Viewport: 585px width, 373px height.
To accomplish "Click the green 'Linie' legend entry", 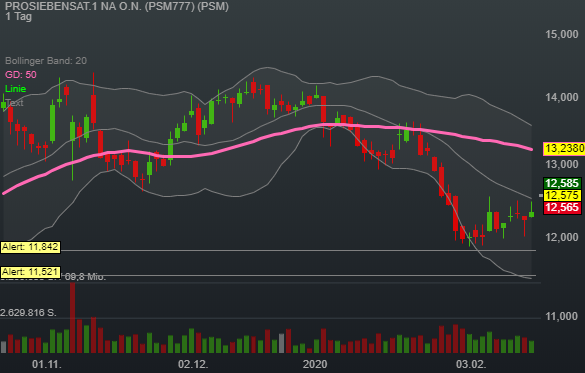I will tap(16, 89).
